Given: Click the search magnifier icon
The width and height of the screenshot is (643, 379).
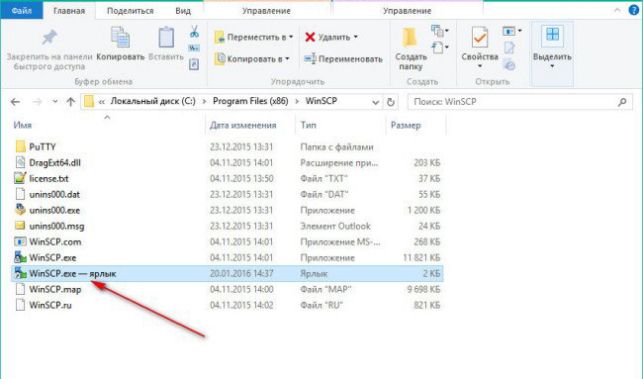Looking at the screenshot, I should [x=622, y=102].
